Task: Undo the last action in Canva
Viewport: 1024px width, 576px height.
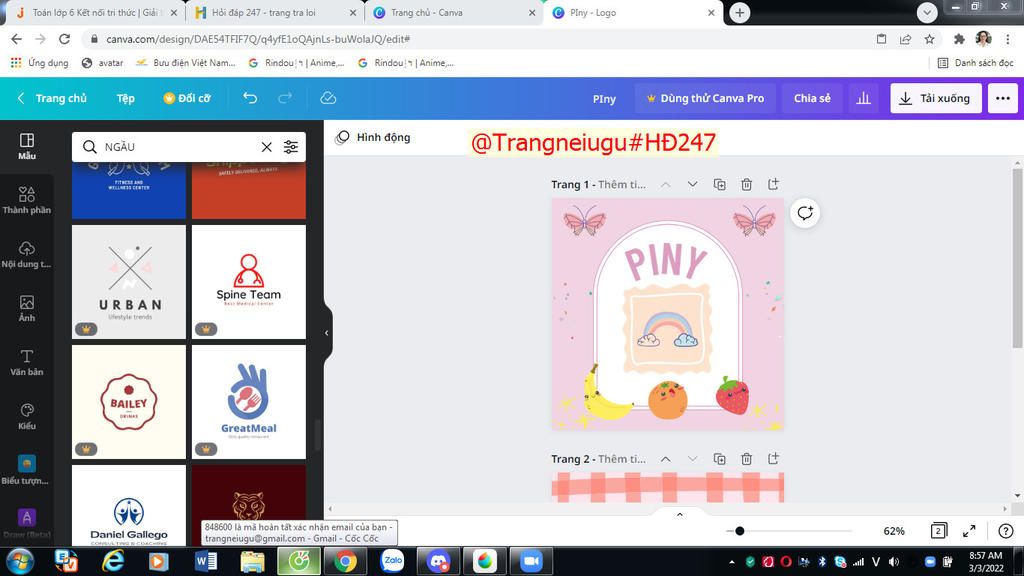Action: pos(250,98)
